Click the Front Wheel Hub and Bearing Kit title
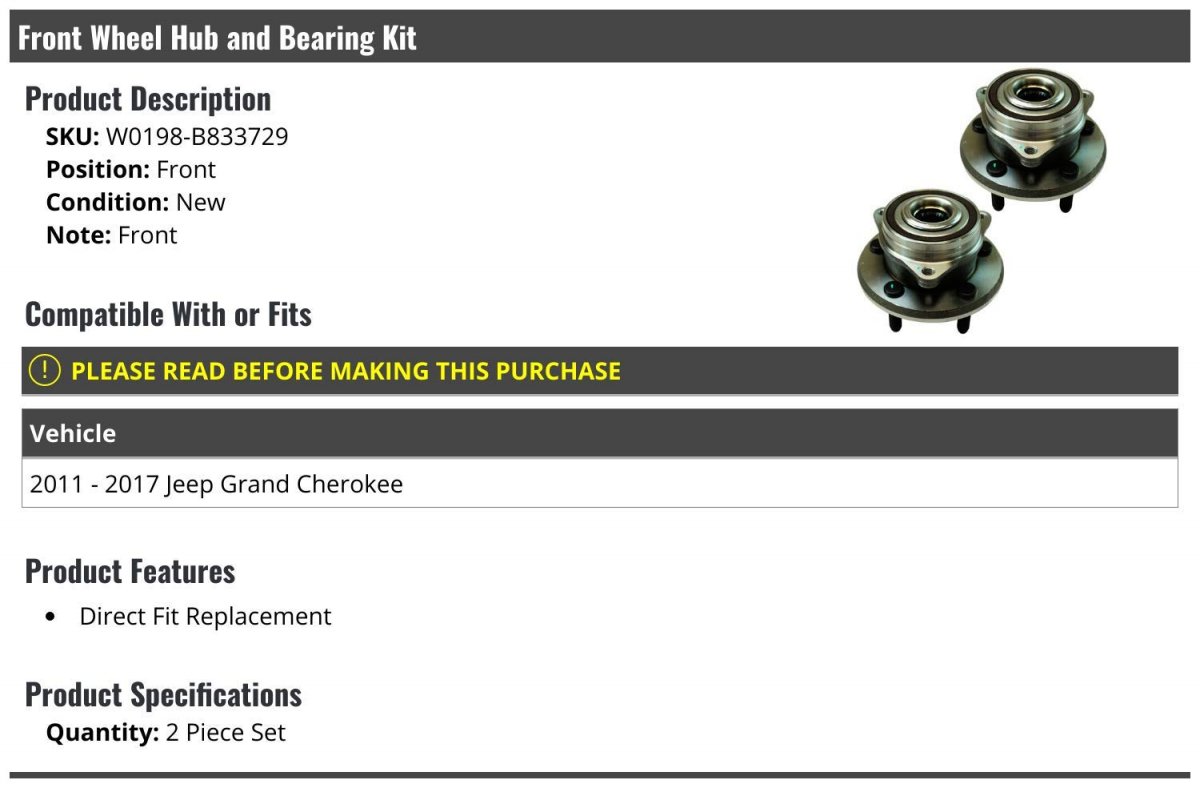 217,38
